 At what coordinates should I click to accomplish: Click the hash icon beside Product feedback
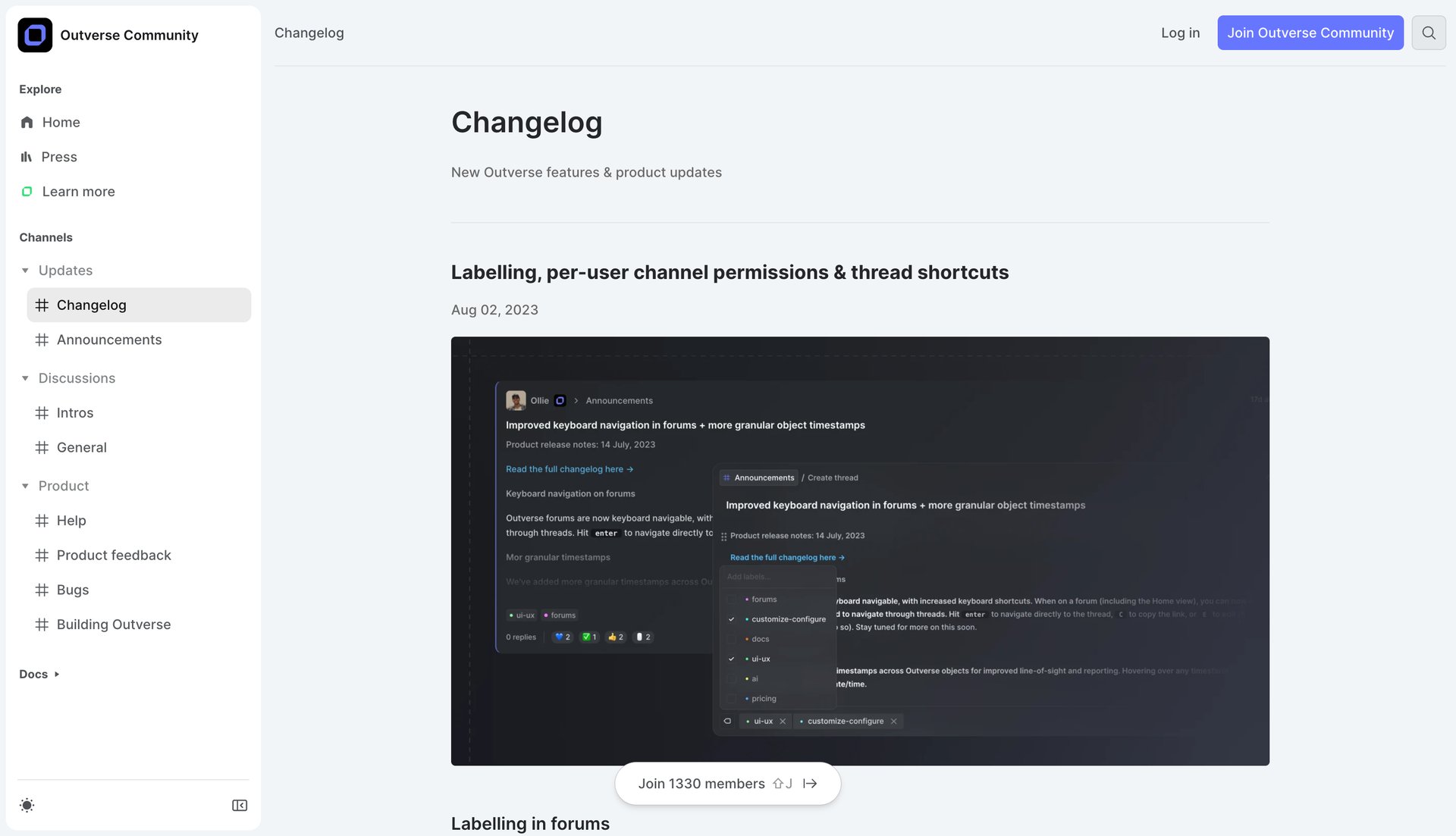coord(42,555)
